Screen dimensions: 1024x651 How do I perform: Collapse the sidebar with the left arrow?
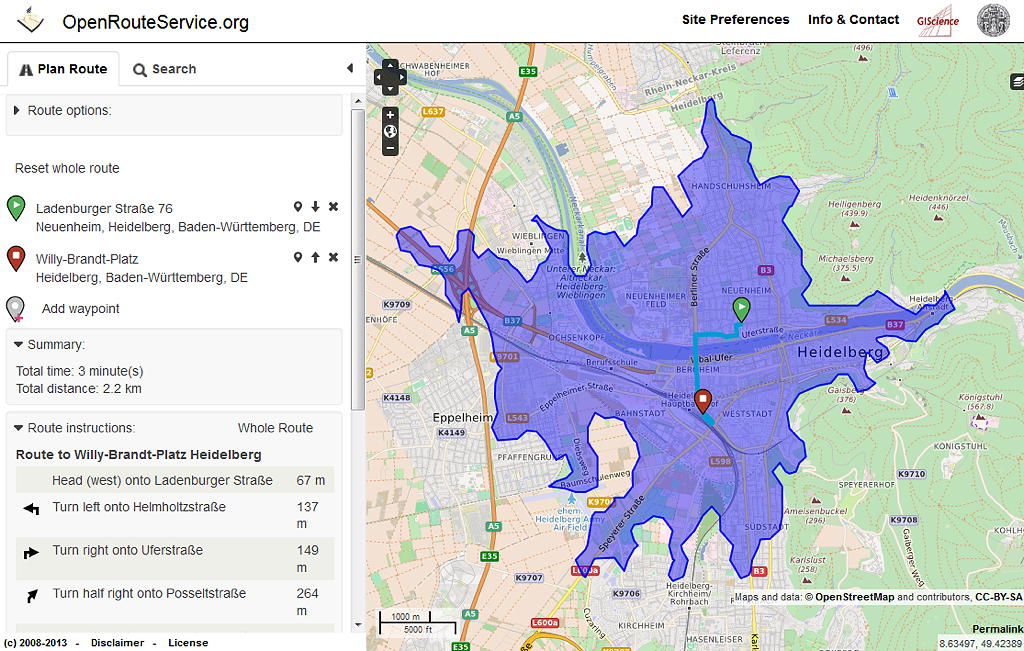(x=350, y=68)
